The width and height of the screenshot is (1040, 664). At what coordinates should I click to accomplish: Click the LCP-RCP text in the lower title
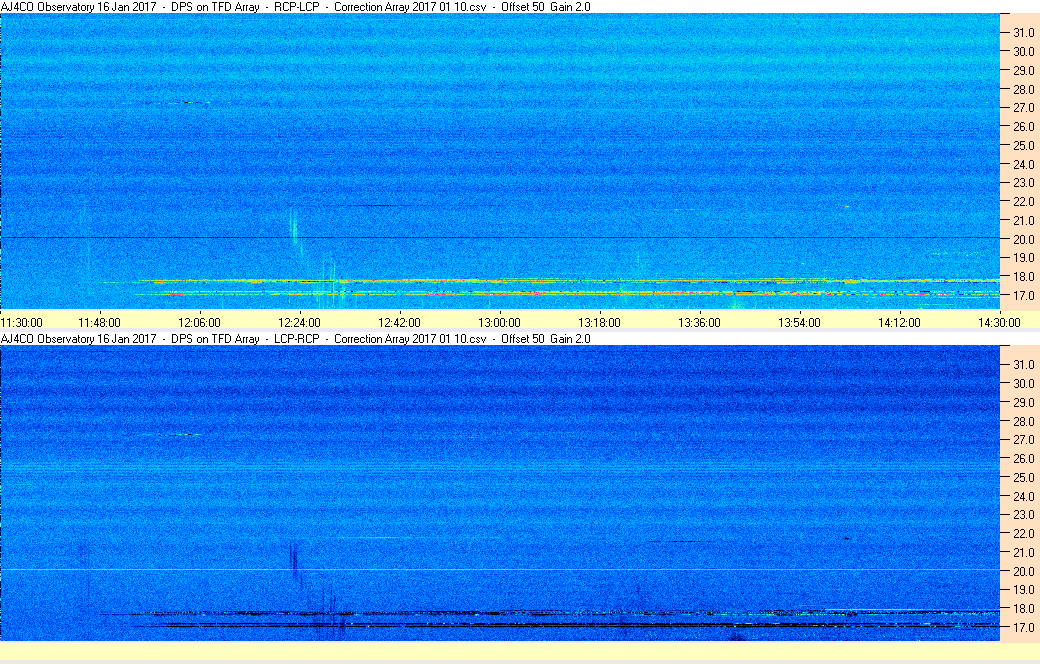click(x=296, y=339)
